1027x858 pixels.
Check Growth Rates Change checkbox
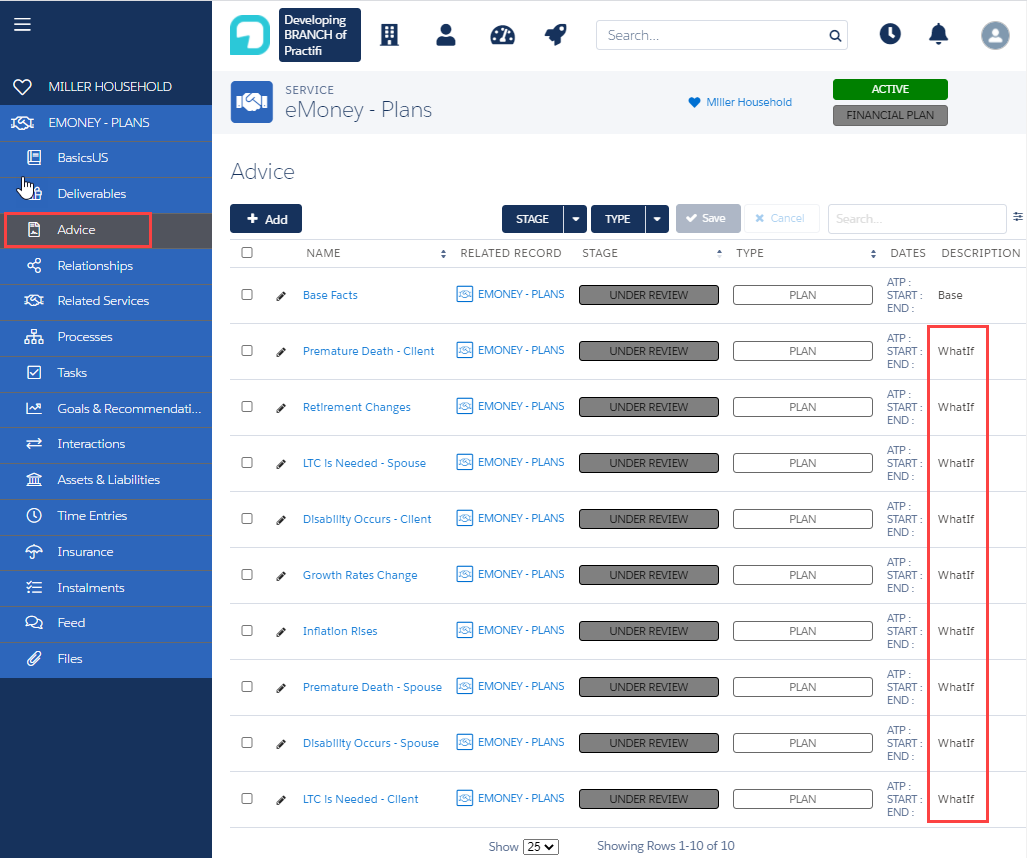(247, 574)
